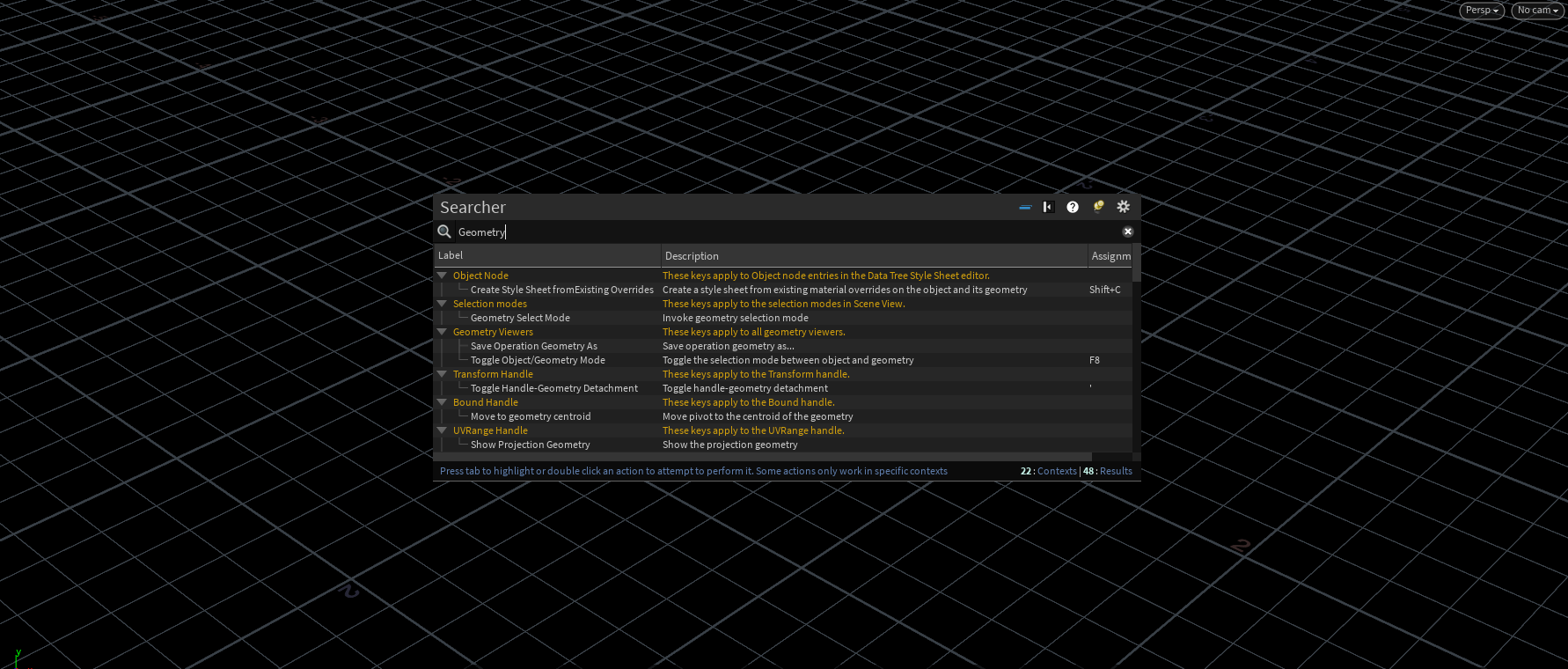Select Create Style Sheet from Existing Overrides
The width and height of the screenshot is (1568, 669).
pos(562,290)
